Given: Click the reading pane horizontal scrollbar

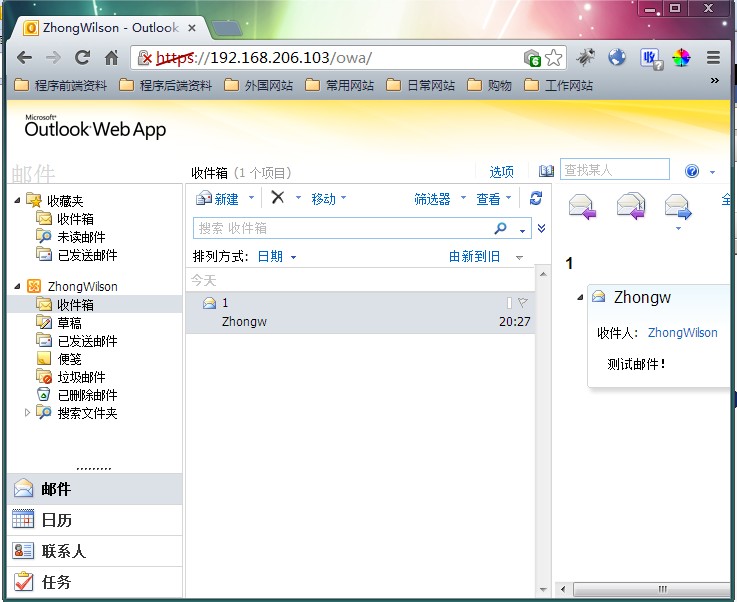Looking at the screenshot, I should tap(653, 589).
